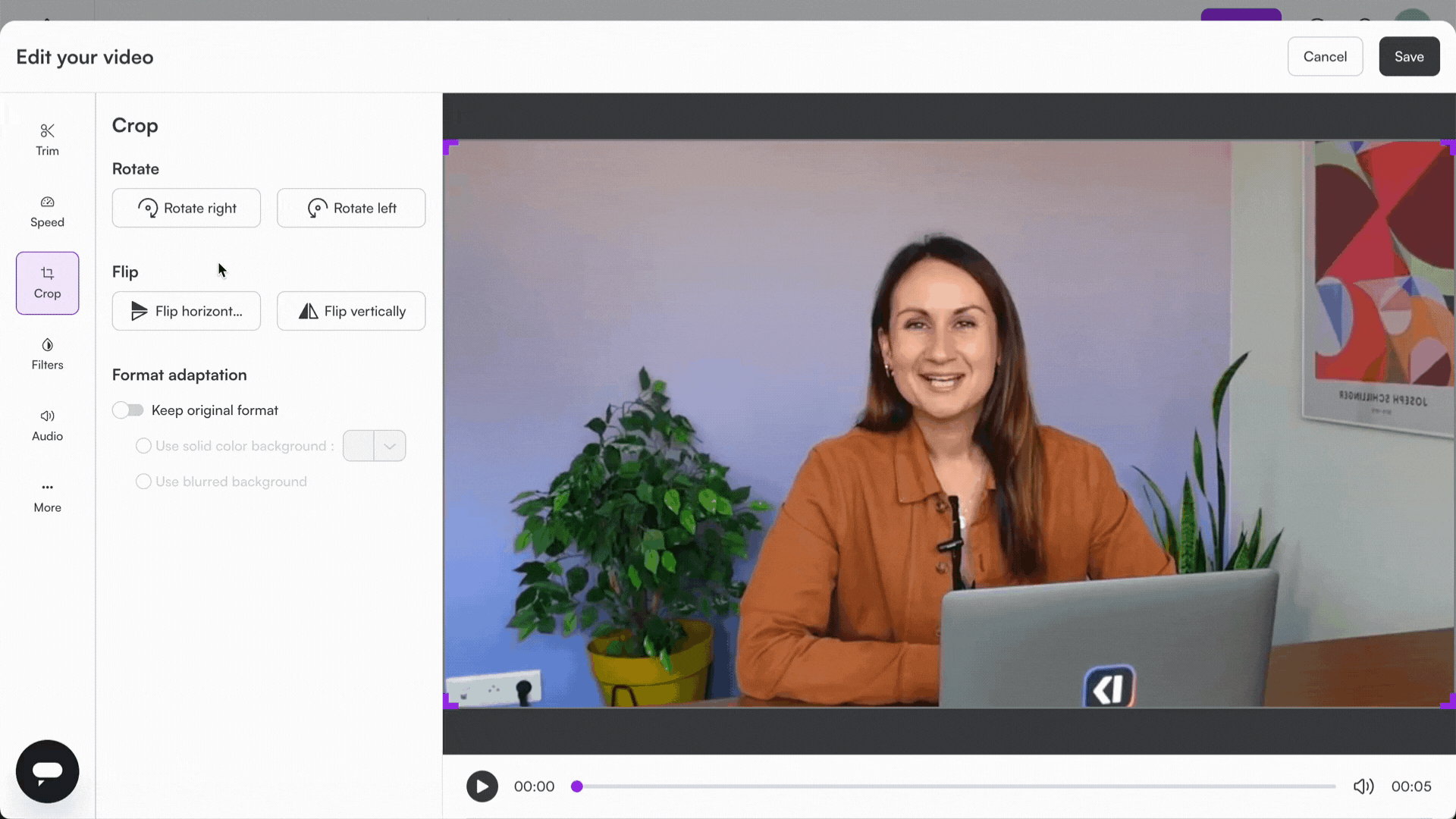Select Use blurred background

[x=143, y=482]
